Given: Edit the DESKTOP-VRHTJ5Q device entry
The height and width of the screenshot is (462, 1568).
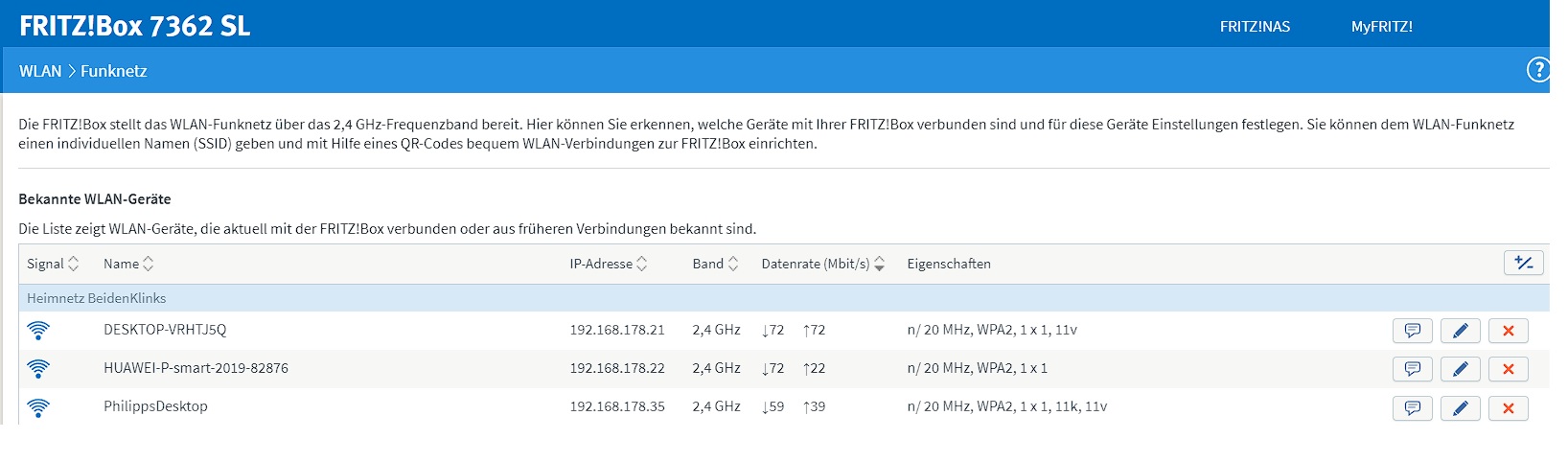Looking at the screenshot, I should 1460,331.
